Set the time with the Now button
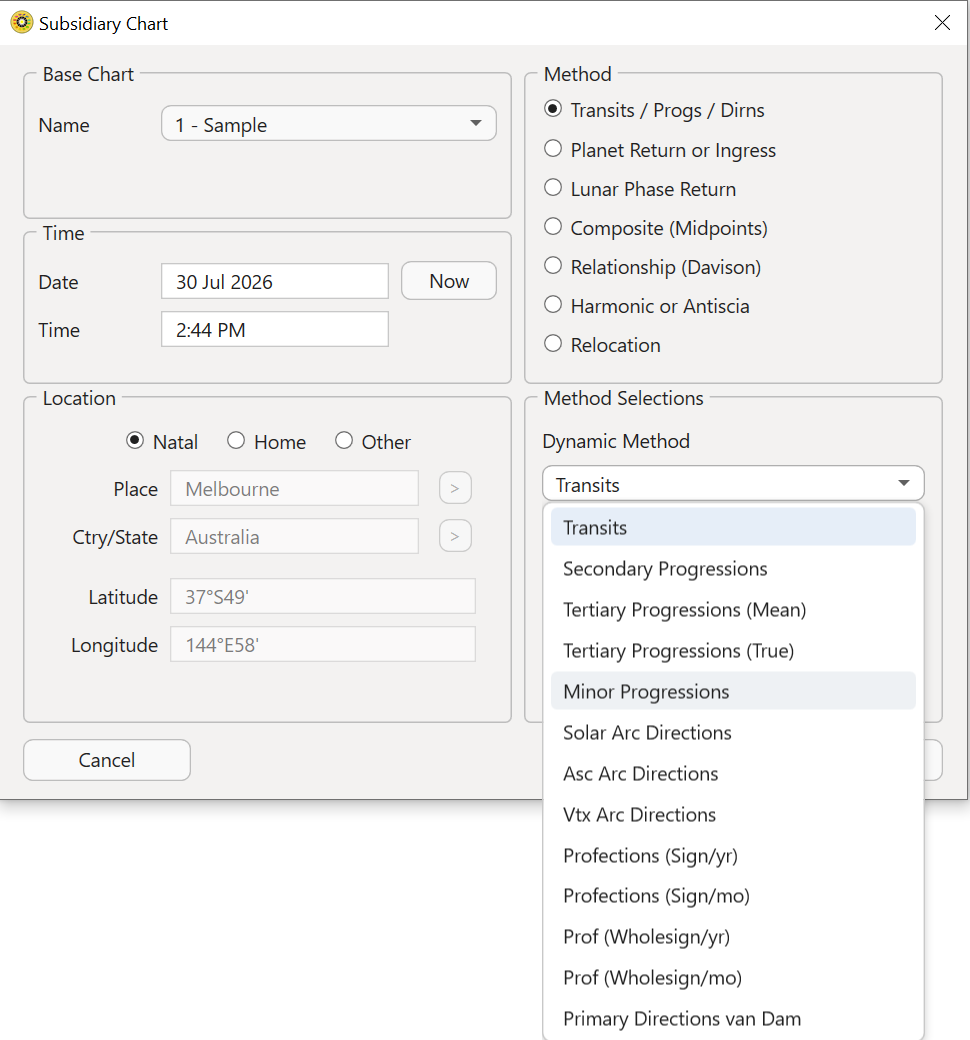The height and width of the screenshot is (1040, 970). [449, 281]
